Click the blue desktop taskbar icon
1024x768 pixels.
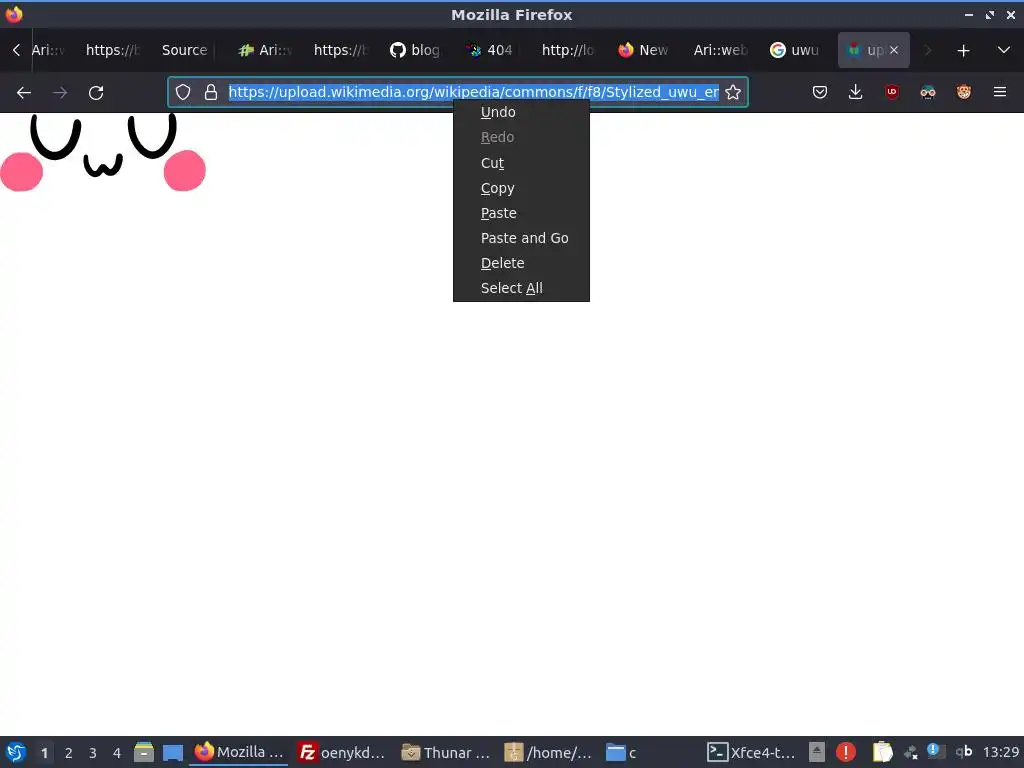[x=172, y=752]
